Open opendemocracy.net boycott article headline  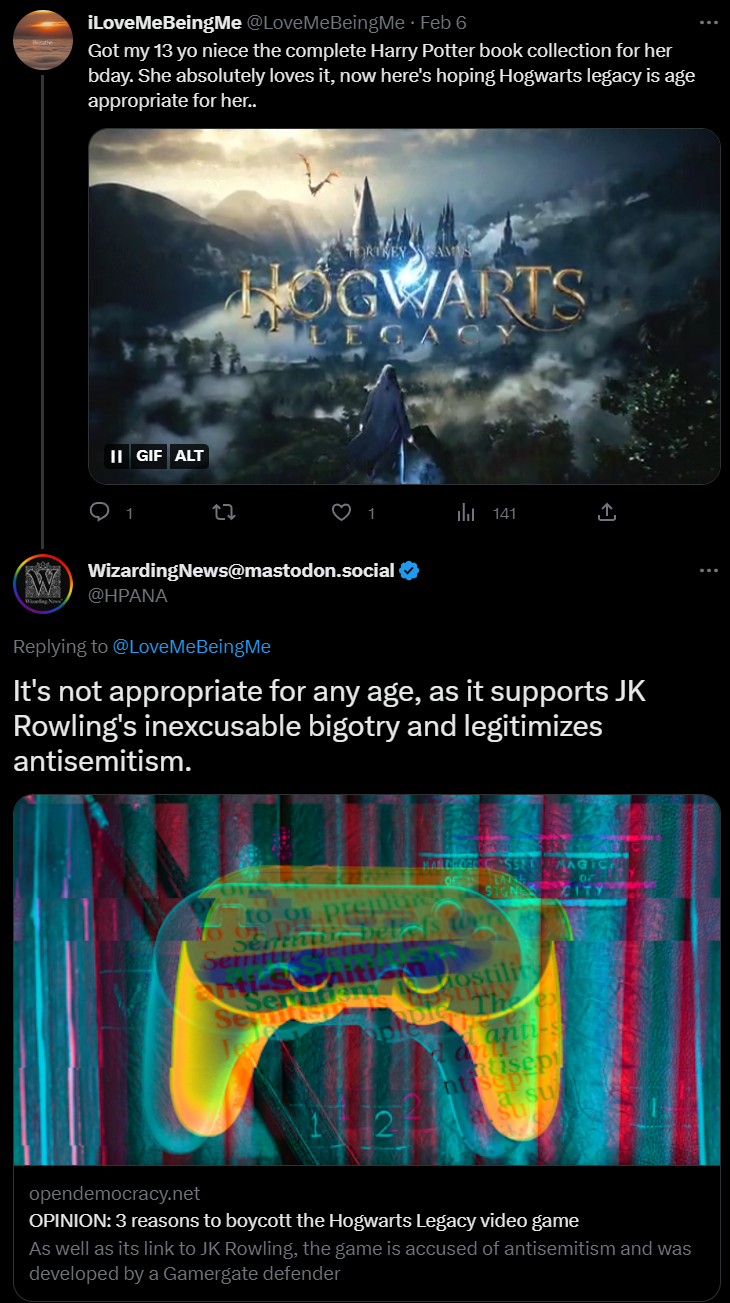pyautogui.click(x=304, y=1221)
